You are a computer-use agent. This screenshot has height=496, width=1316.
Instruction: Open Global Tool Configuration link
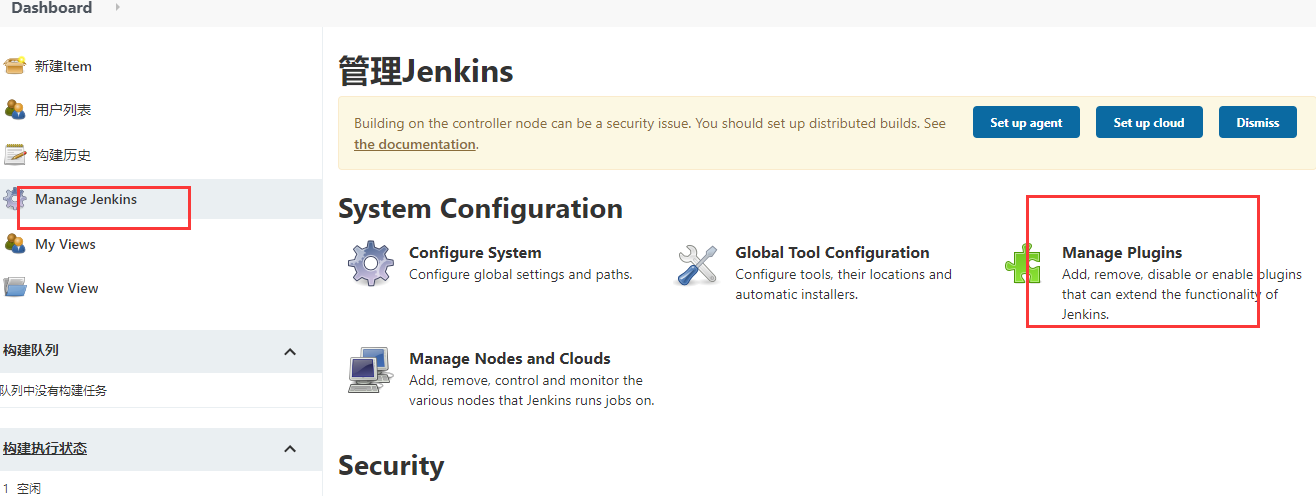832,252
